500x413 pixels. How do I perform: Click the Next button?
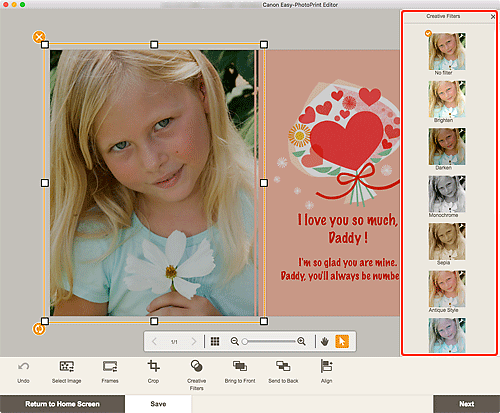pos(467,404)
